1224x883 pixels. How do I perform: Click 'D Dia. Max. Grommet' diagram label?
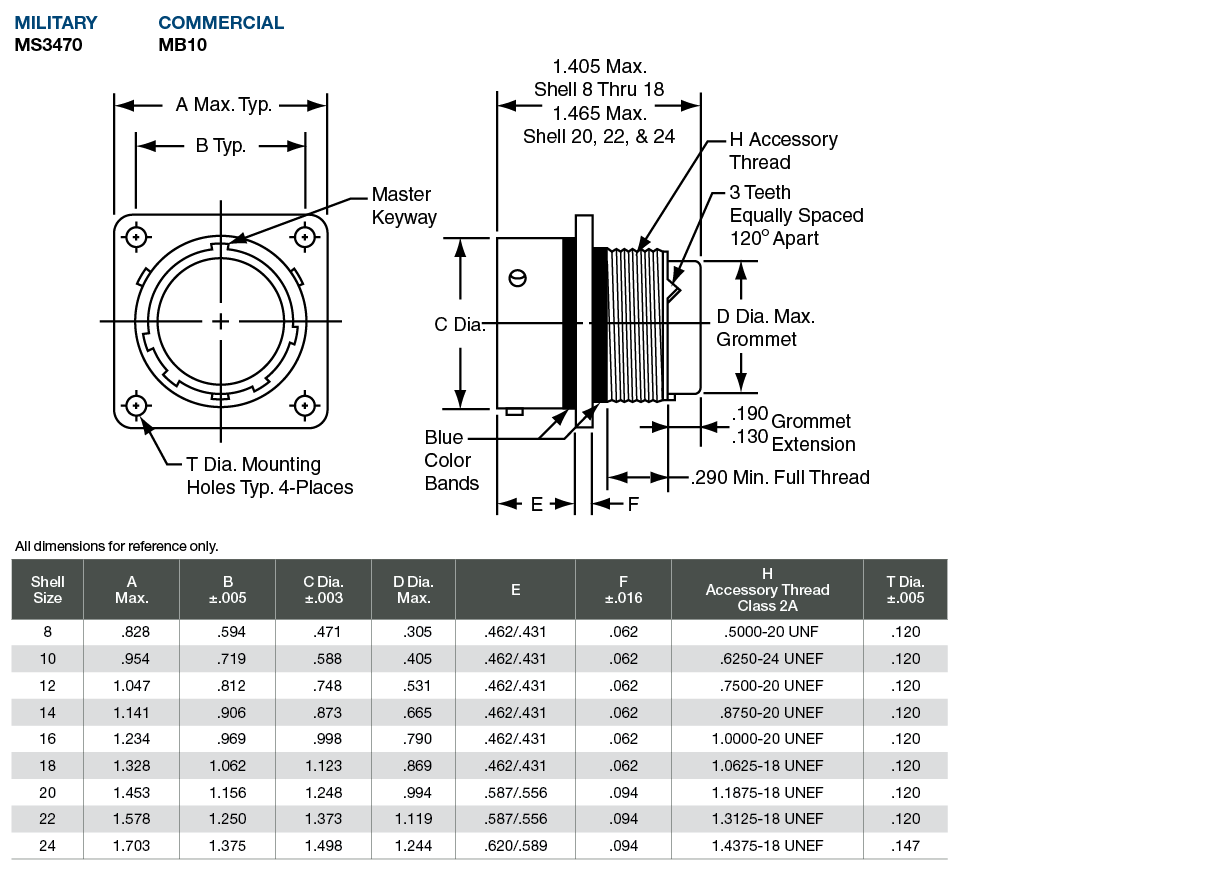[x=766, y=328]
